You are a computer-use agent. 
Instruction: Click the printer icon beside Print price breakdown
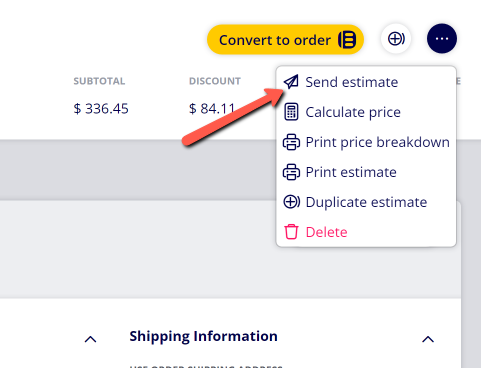(291, 142)
